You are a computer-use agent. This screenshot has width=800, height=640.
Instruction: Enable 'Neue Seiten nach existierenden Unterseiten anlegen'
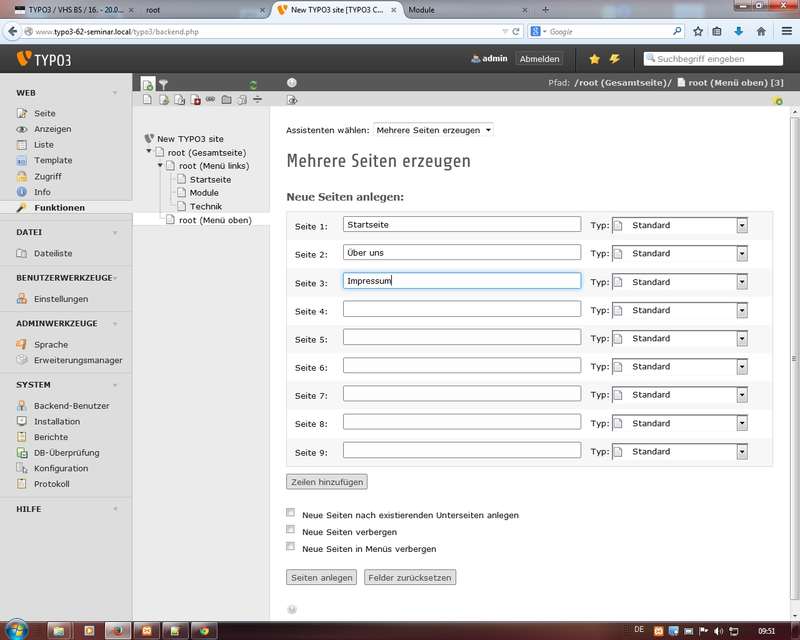pyautogui.click(x=291, y=512)
